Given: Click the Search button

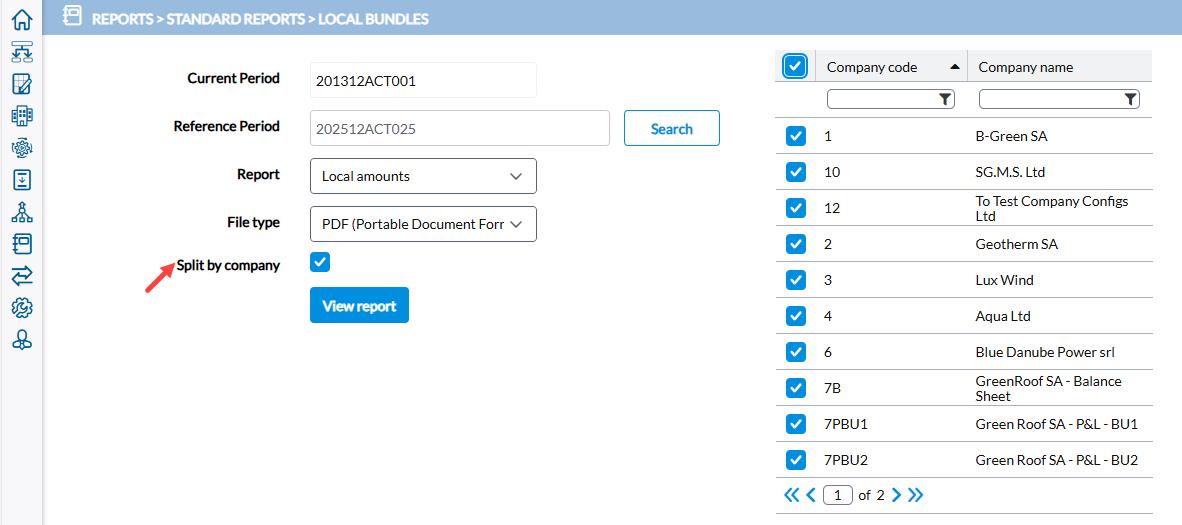Looking at the screenshot, I should click(x=672, y=128).
